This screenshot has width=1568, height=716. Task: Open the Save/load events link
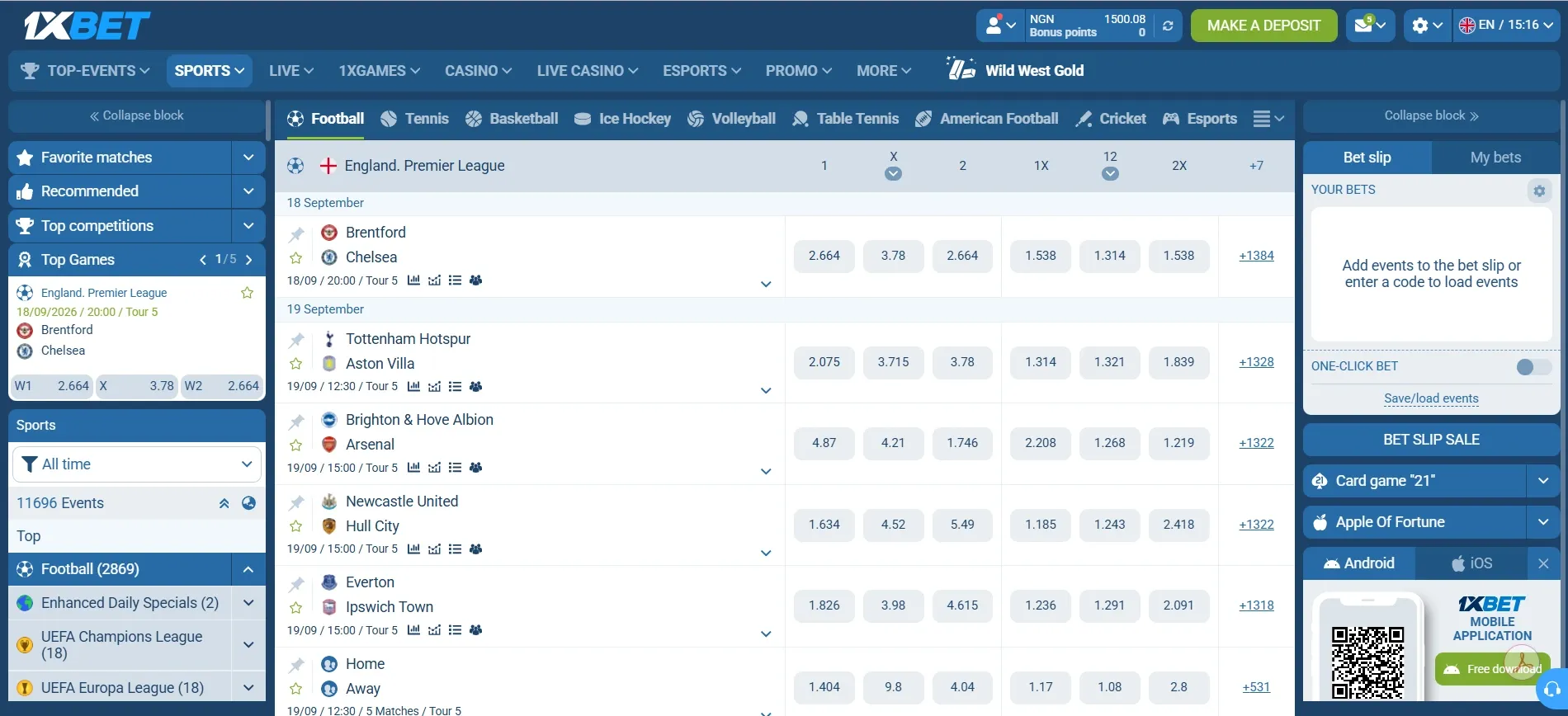click(x=1431, y=398)
